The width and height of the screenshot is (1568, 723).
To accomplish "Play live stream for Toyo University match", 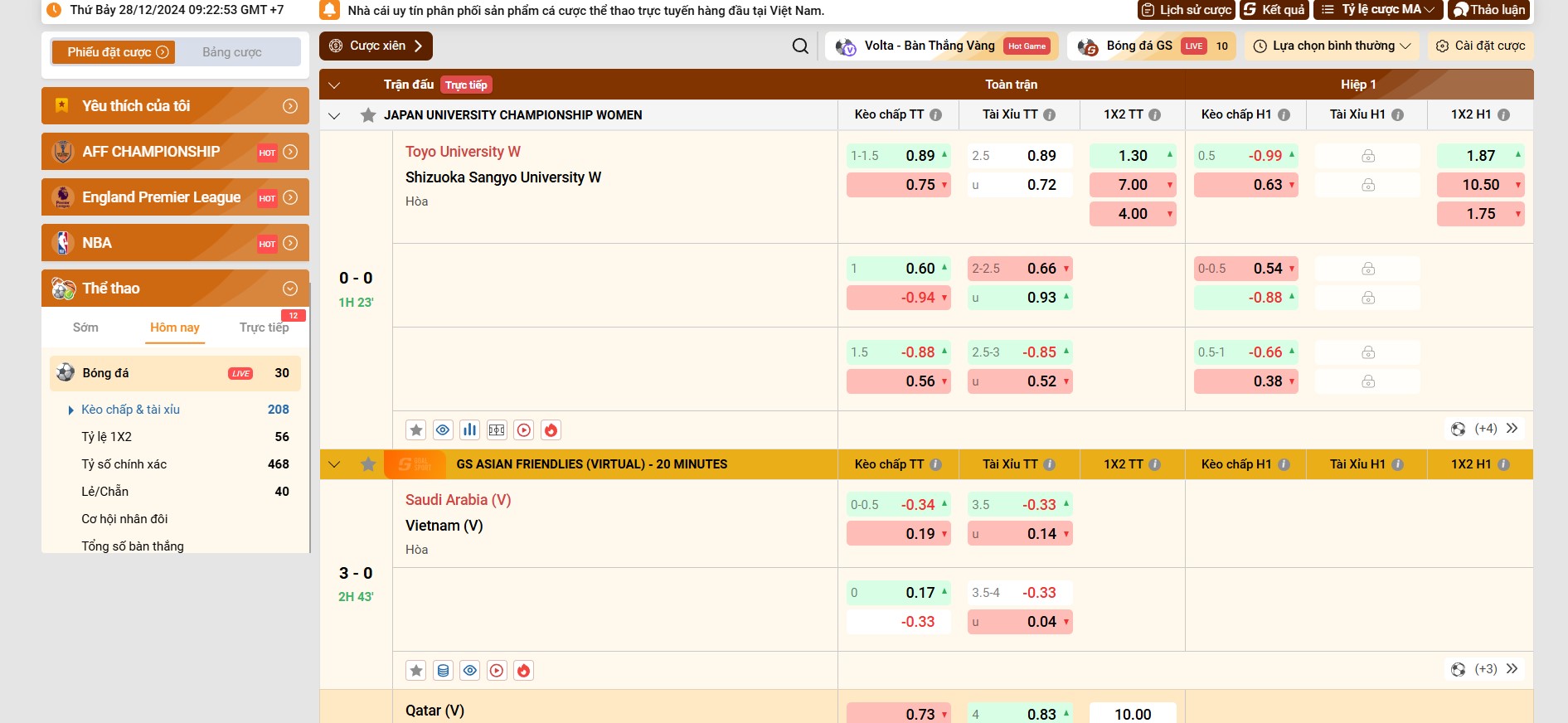I will tap(524, 429).
